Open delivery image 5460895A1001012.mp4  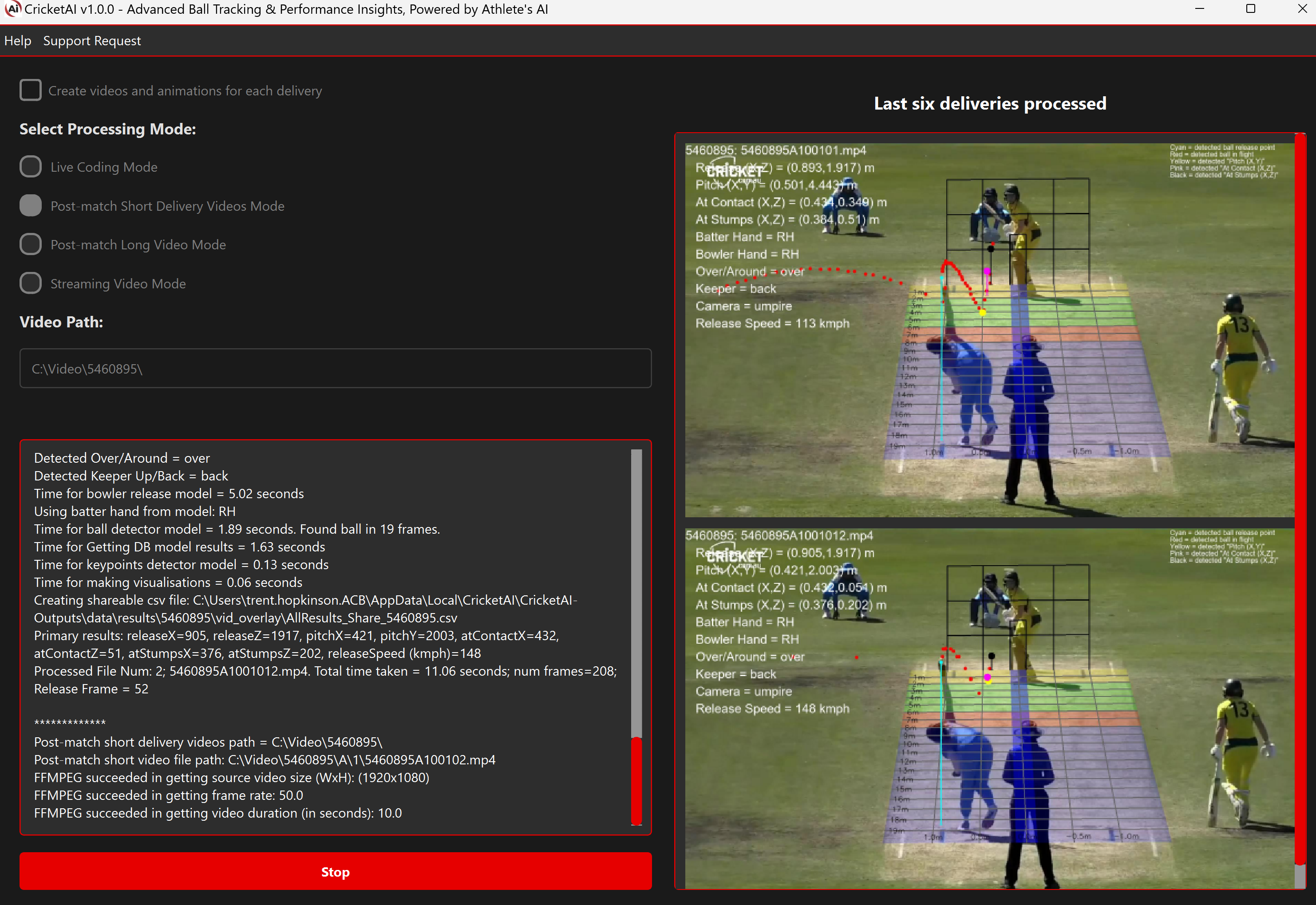pos(989,708)
